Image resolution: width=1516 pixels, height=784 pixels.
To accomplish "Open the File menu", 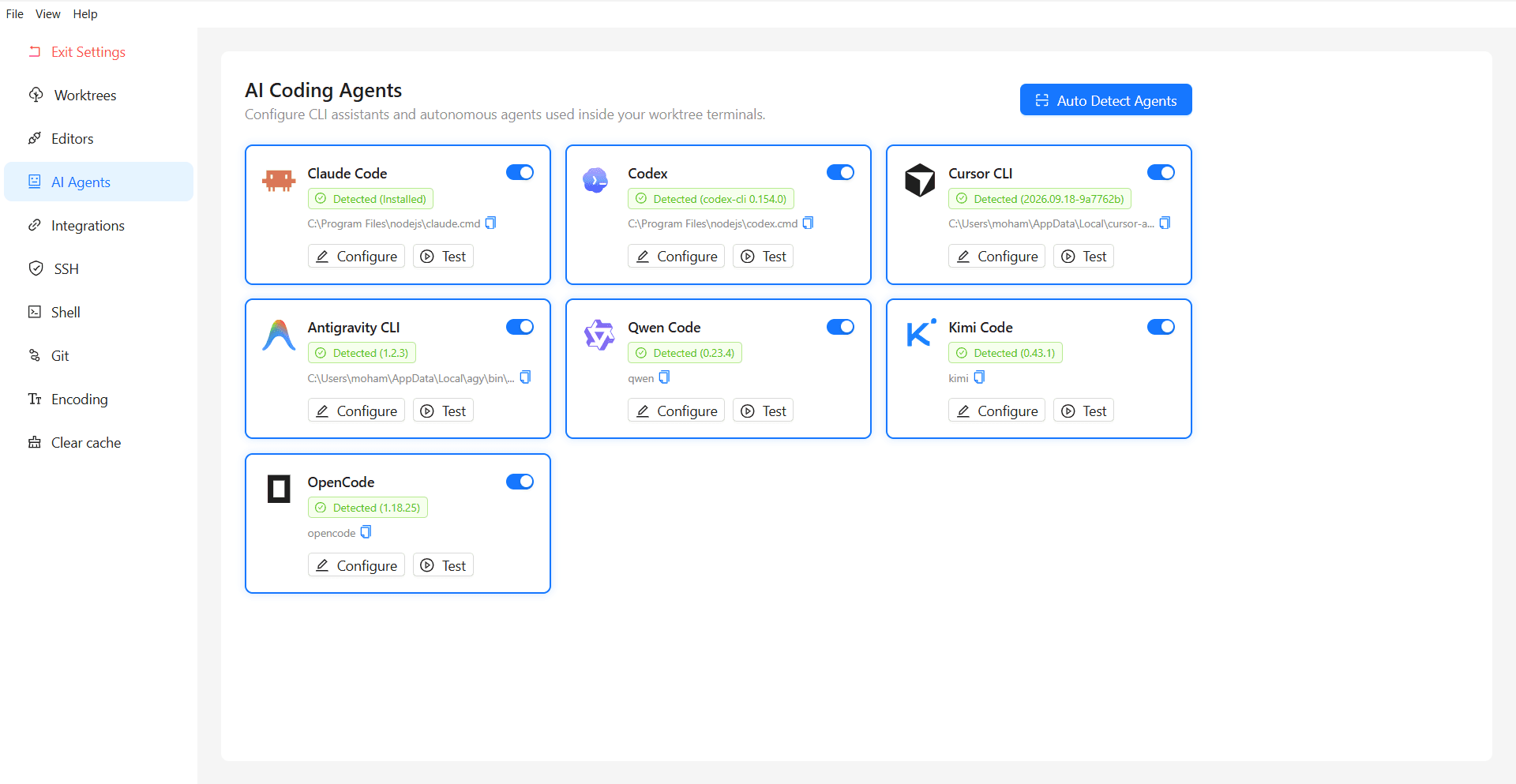I will [x=15, y=13].
